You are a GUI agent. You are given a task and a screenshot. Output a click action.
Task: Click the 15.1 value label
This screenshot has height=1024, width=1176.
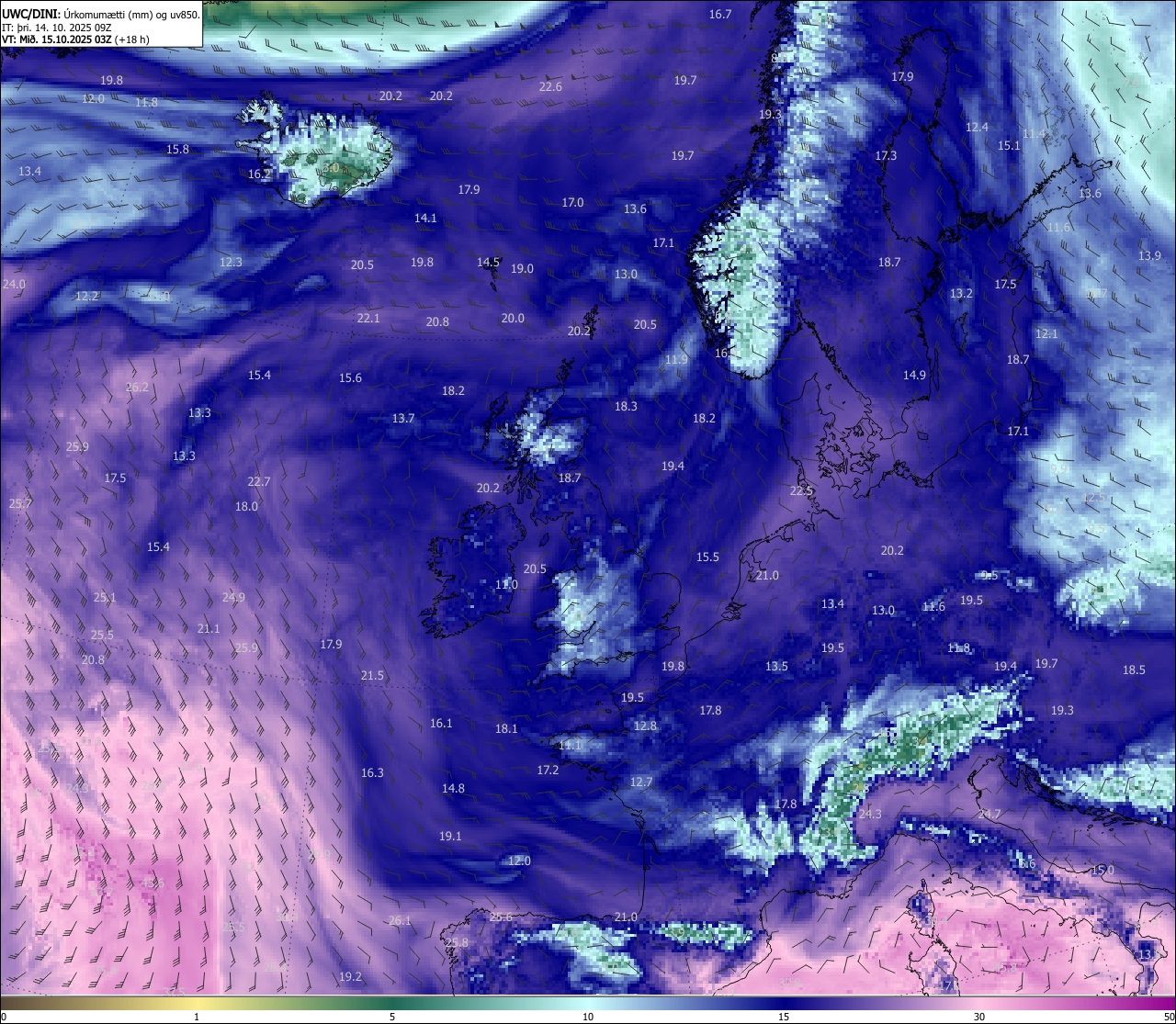tap(1009, 146)
